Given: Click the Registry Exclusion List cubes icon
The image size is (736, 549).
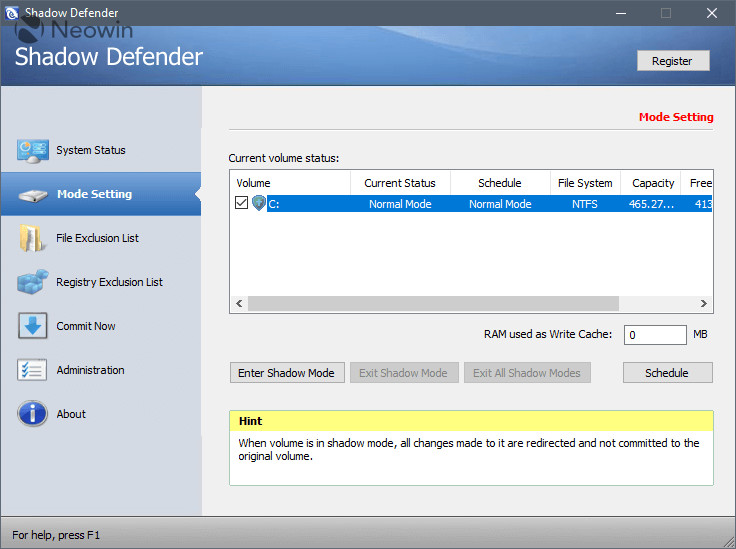Looking at the screenshot, I should pos(32,282).
